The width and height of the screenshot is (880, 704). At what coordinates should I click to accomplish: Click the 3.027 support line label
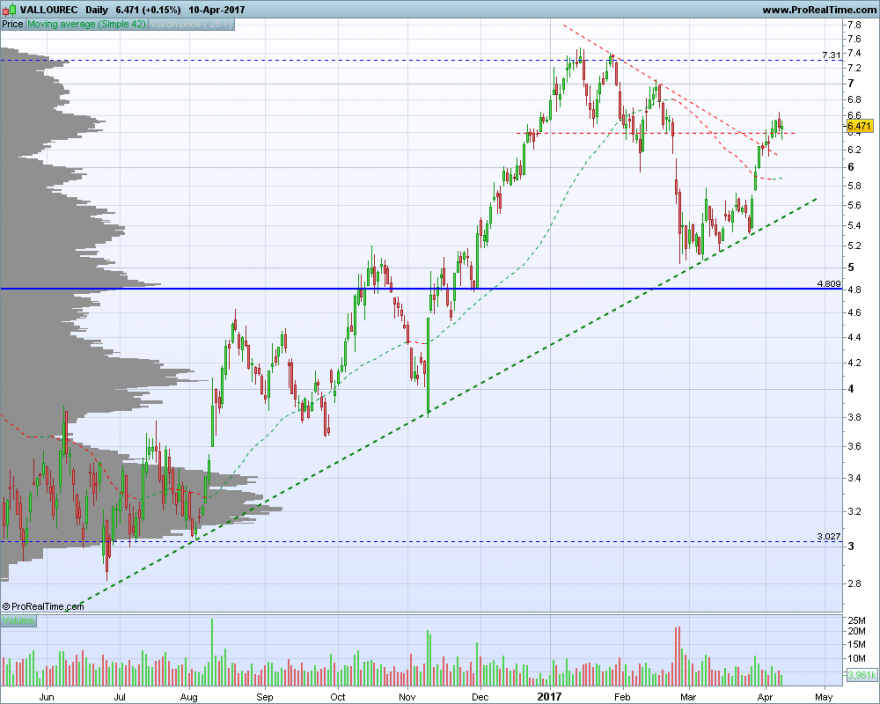click(829, 537)
